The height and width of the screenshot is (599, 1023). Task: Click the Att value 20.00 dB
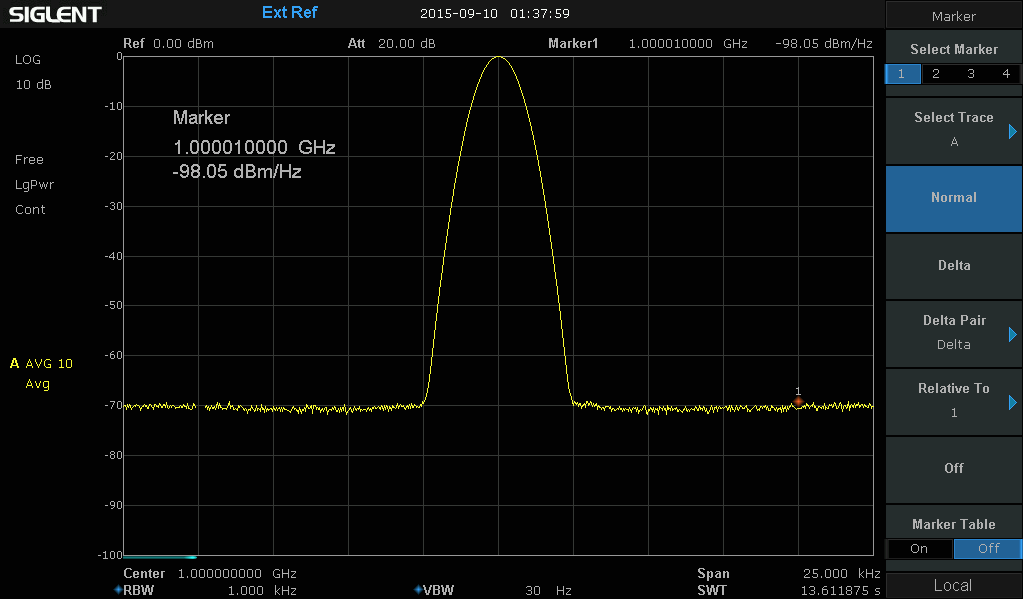pyautogui.click(x=406, y=44)
